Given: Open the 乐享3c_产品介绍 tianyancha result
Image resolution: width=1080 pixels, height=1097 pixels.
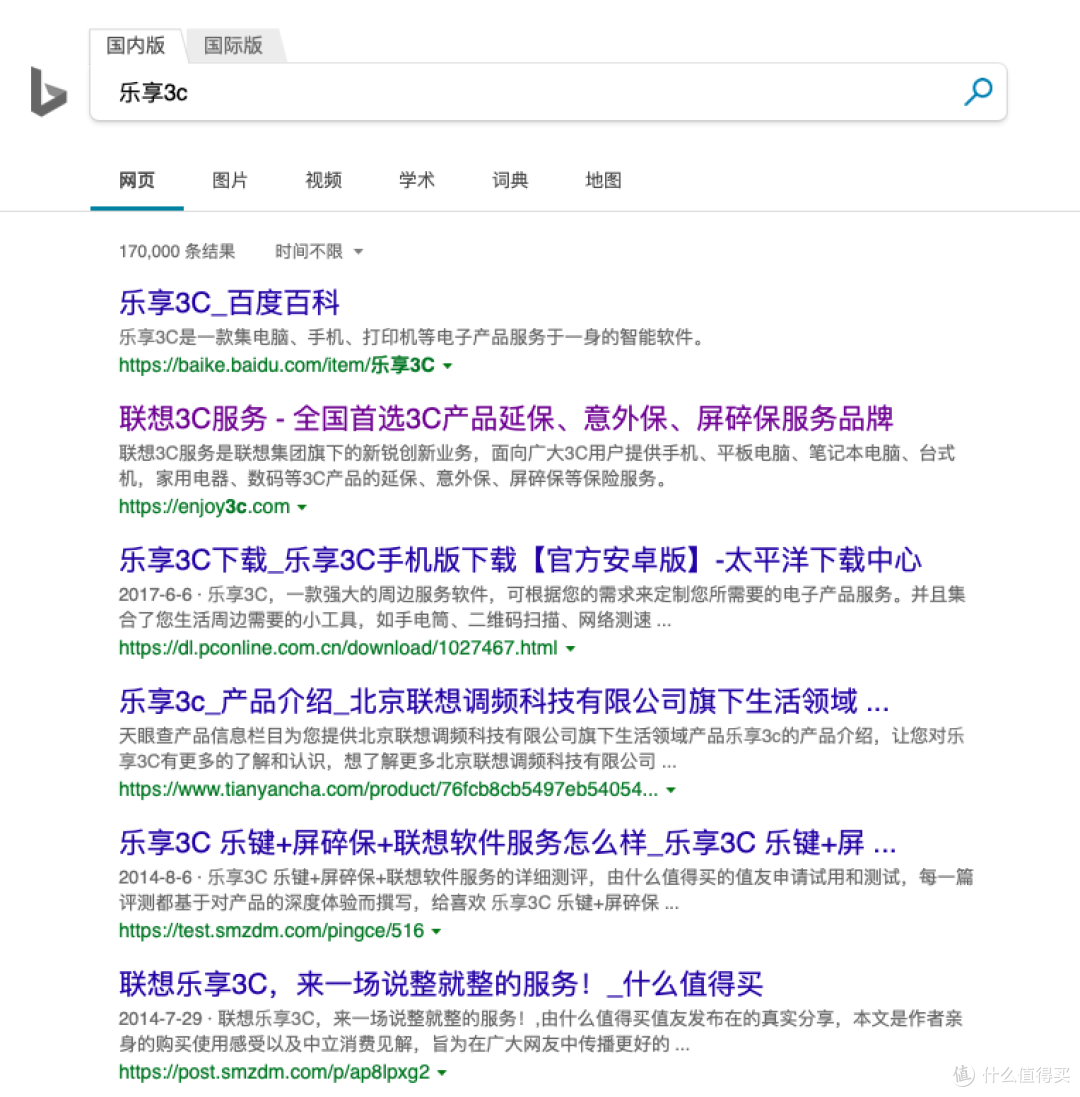Looking at the screenshot, I should (x=504, y=701).
